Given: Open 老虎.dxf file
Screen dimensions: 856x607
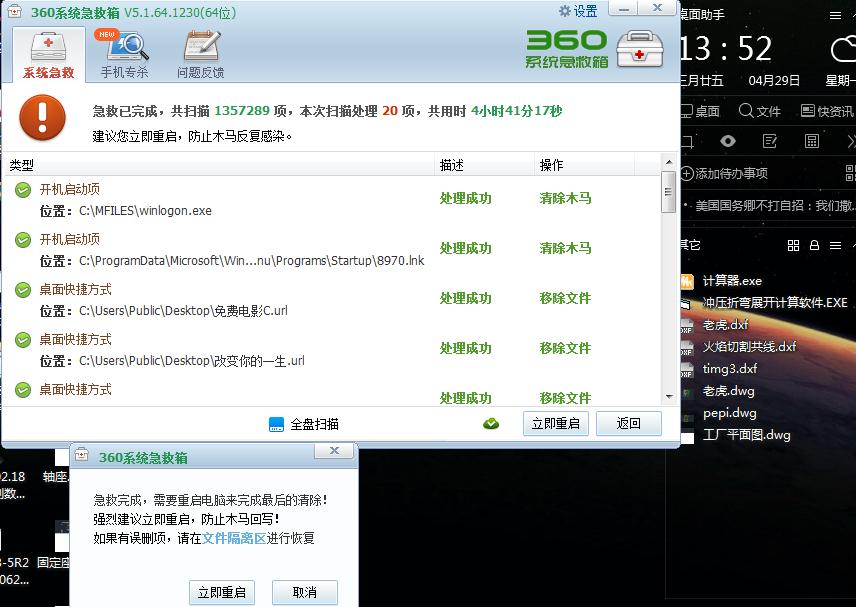Looking at the screenshot, I should (725, 325).
